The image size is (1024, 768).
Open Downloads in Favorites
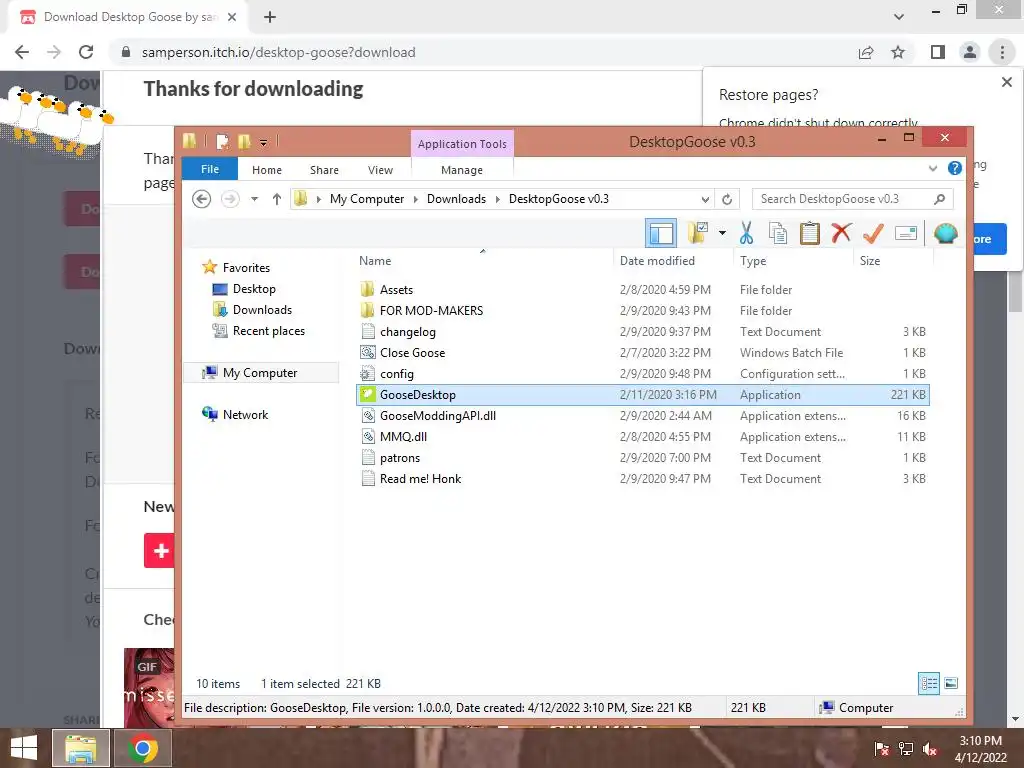[x=262, y=310]
